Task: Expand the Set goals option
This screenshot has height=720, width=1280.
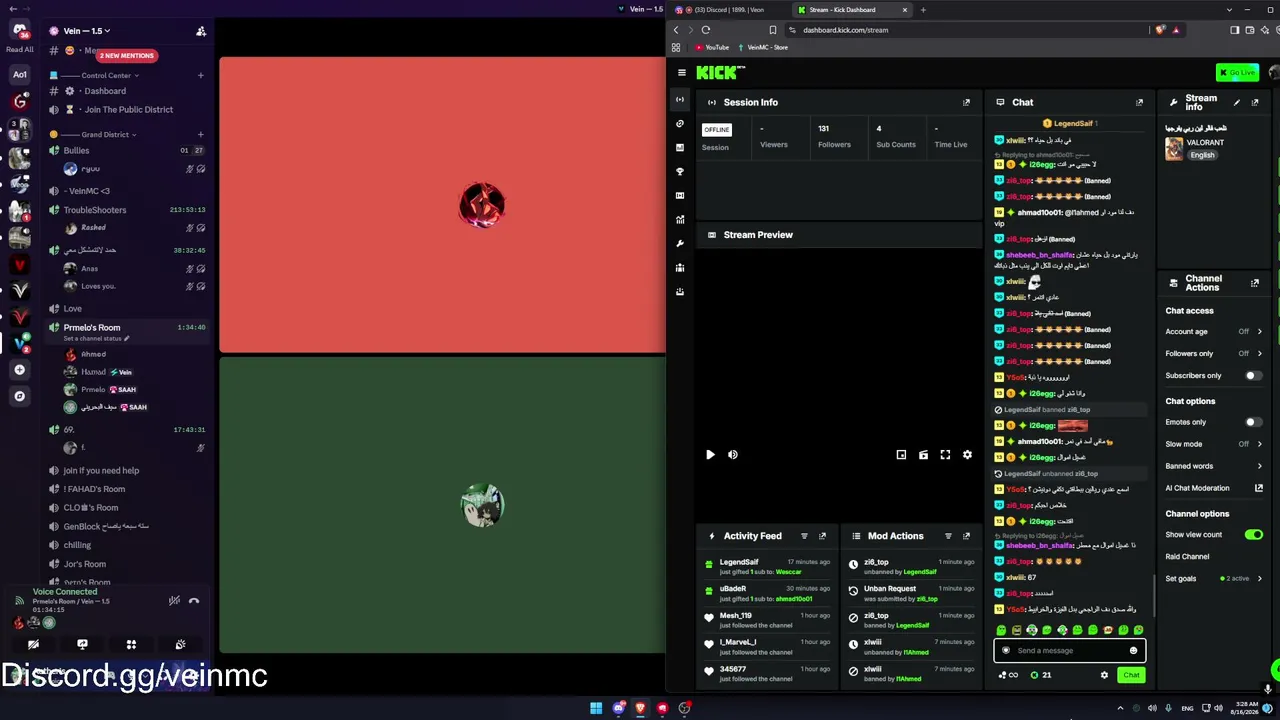Action: coord(1259,579)
